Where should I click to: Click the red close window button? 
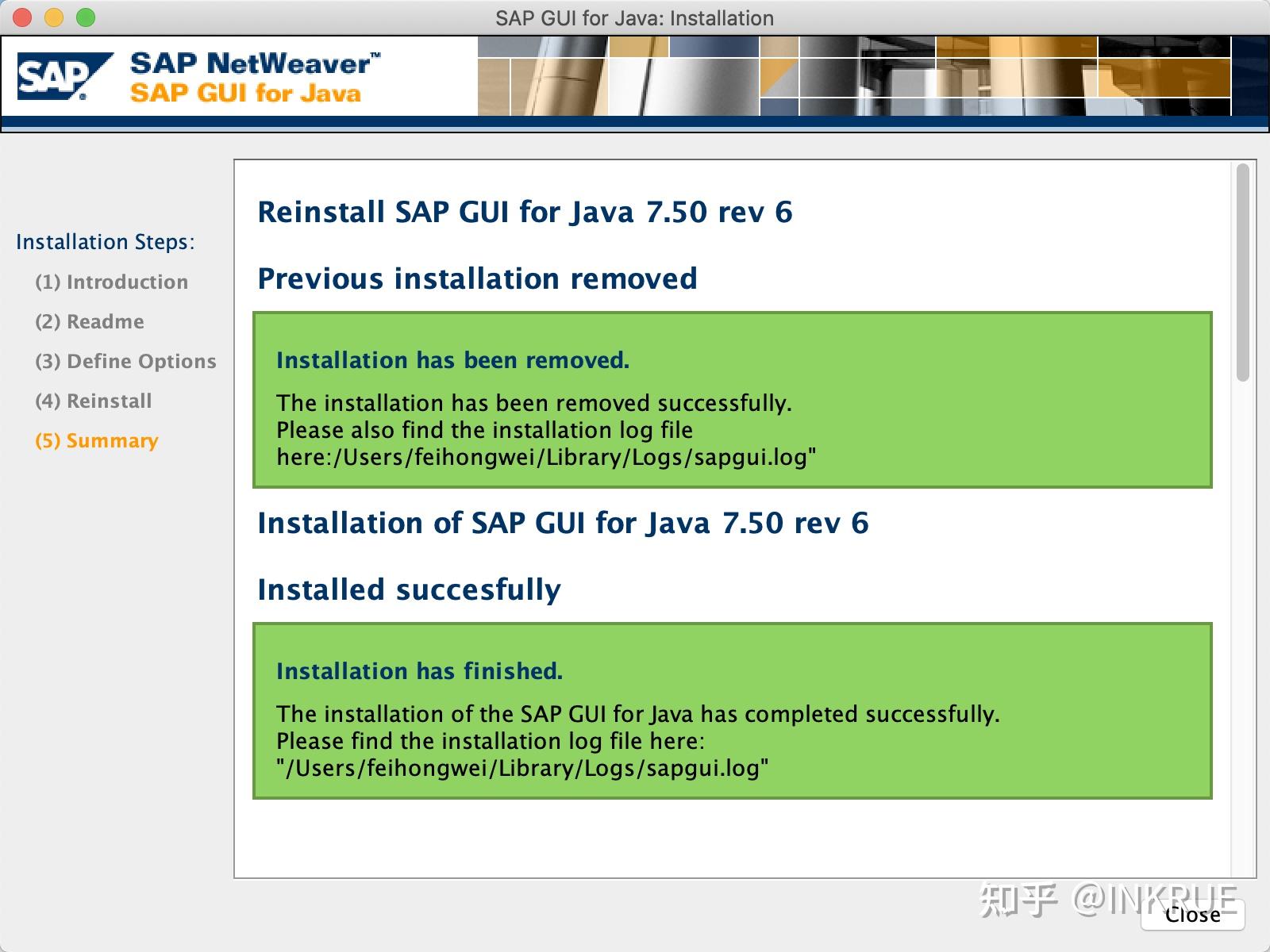(22, 17)
